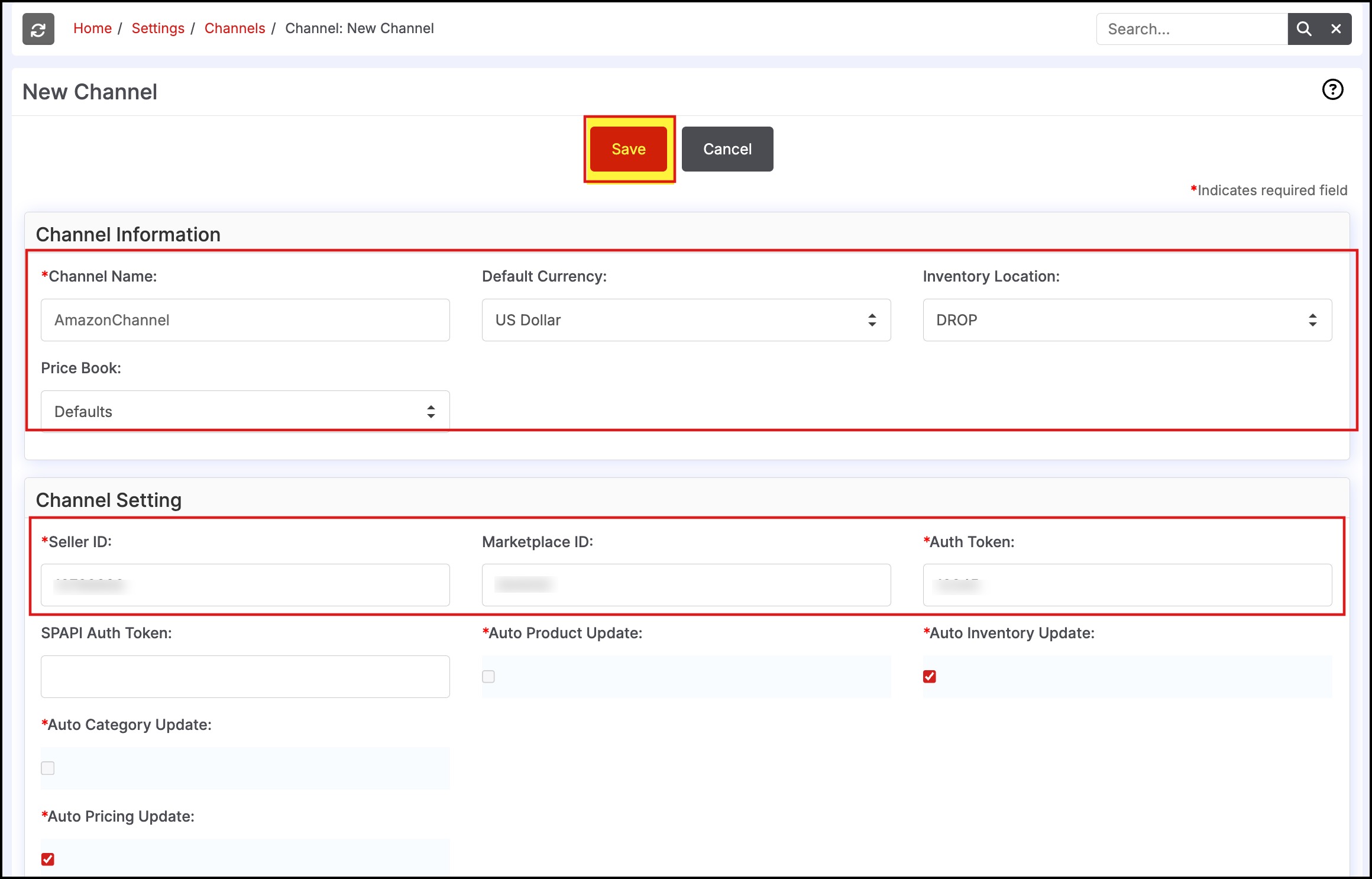Click into the Search box

click(x=1191, y=29)
